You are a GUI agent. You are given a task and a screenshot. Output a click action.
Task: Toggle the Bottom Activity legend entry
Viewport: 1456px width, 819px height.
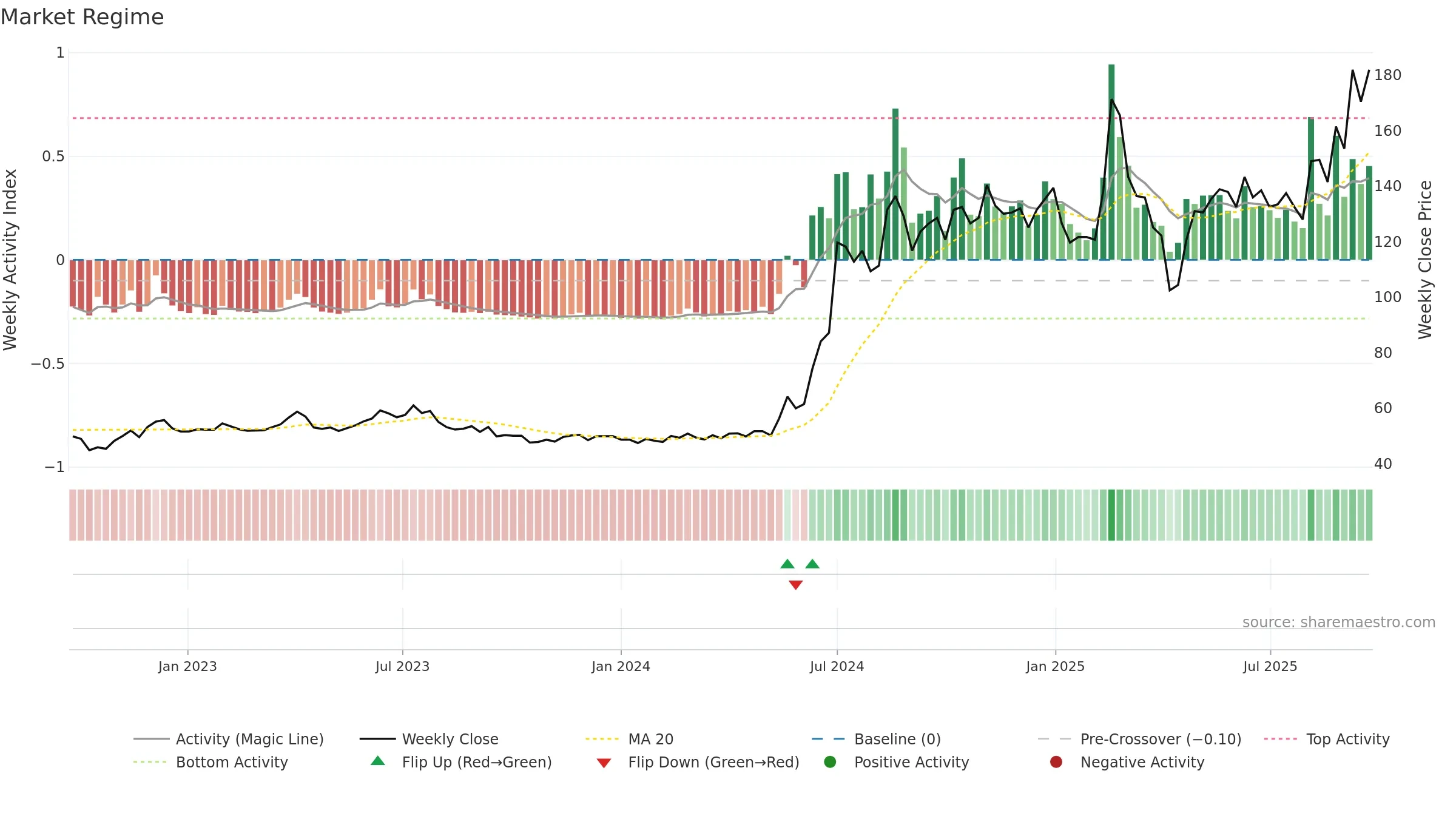[x=211, y=762]
